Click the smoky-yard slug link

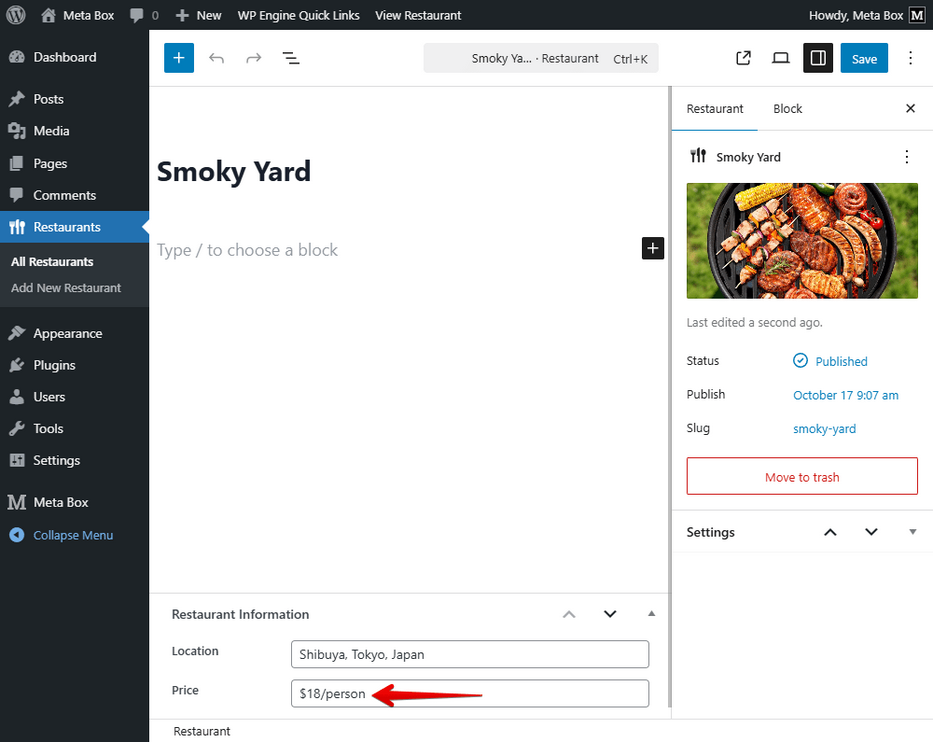coord(824,429)
